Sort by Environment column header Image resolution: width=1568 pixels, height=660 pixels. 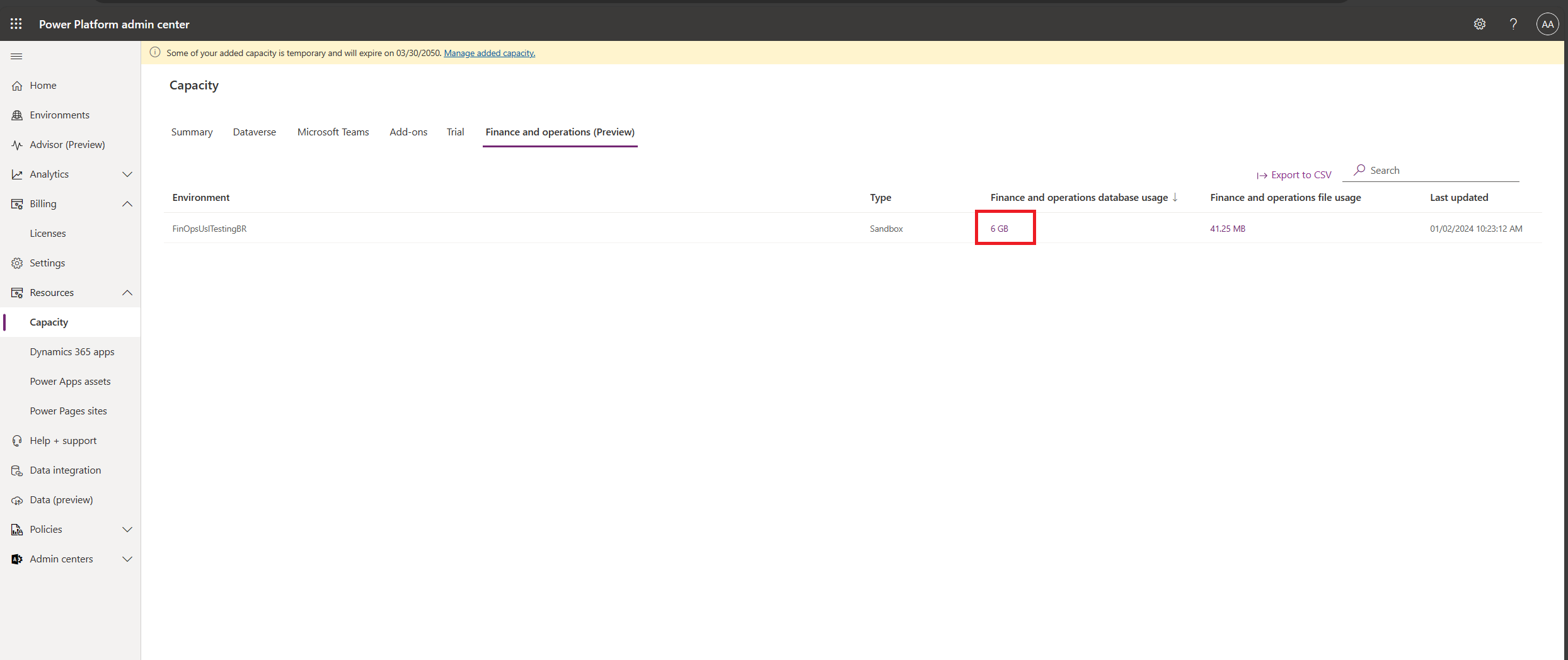click(x=201, y=198)
